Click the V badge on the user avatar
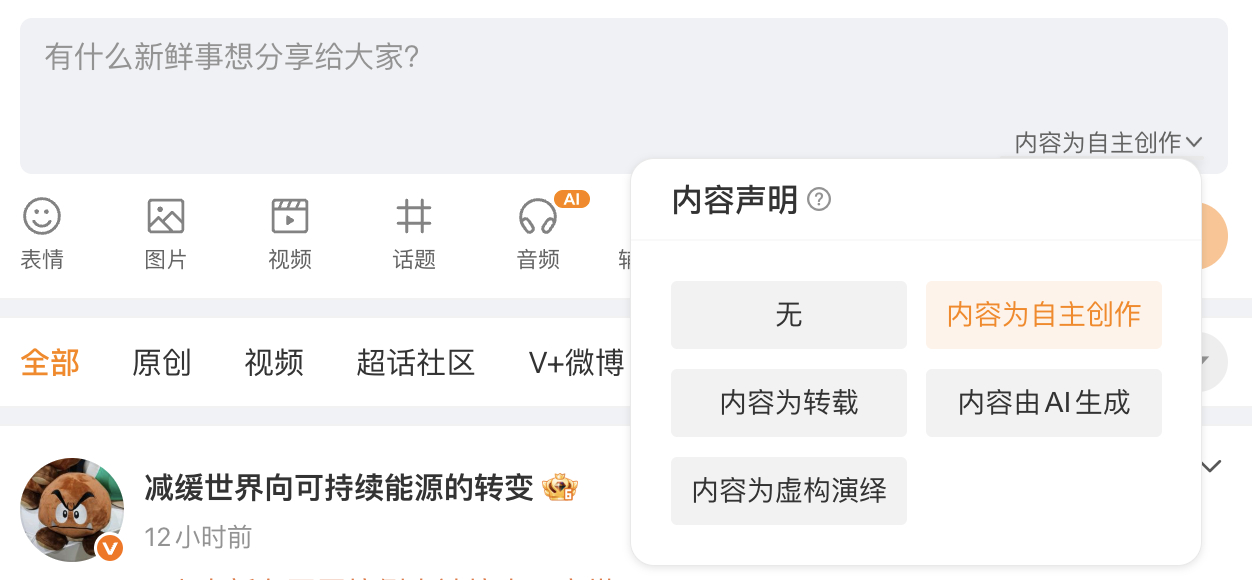 [x=110, y=548]
